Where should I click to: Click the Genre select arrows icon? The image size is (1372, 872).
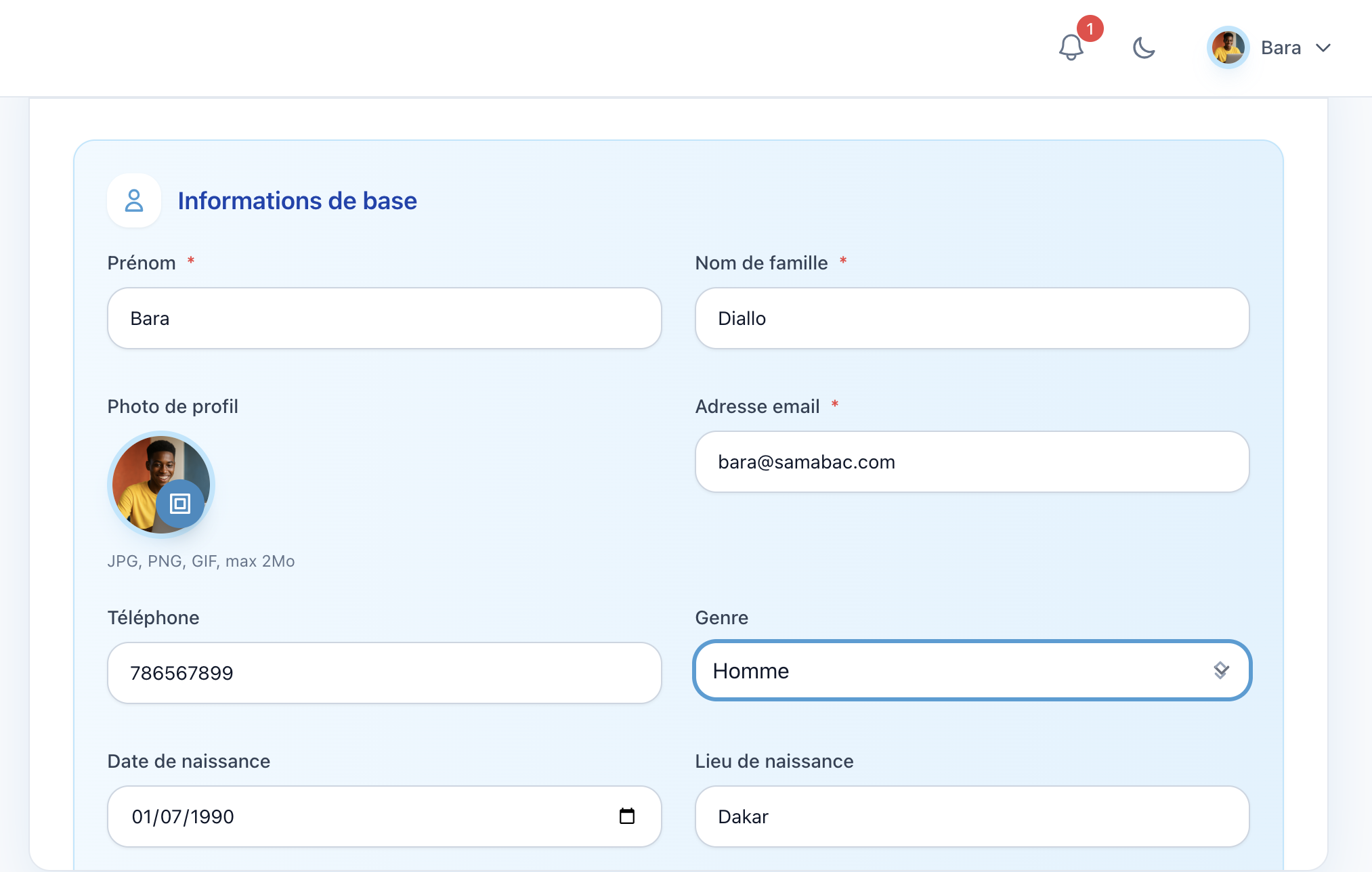(x=1221, y=671)
